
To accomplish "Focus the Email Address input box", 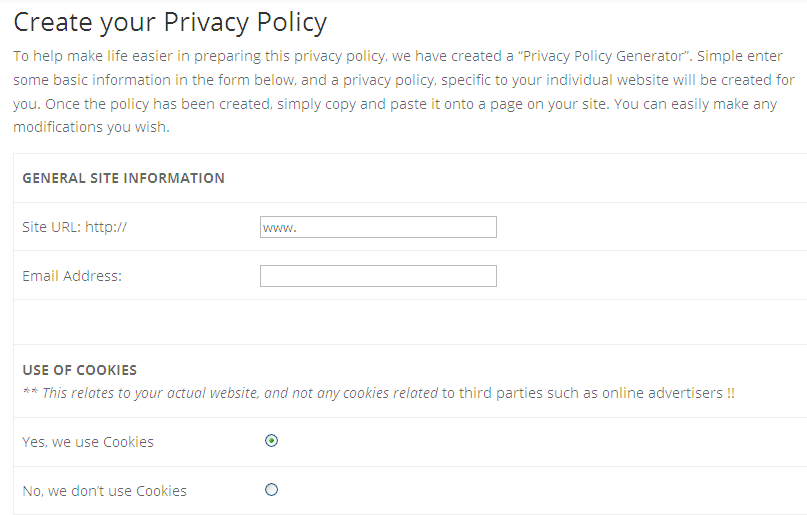I will click(x=378, y=276).
